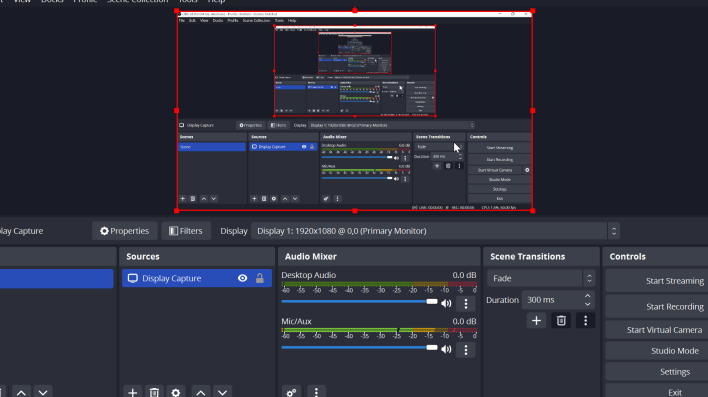Toggle Display Capture visibility eye icon
This screenshot has height=397, width=708.
tap(242, 278)
